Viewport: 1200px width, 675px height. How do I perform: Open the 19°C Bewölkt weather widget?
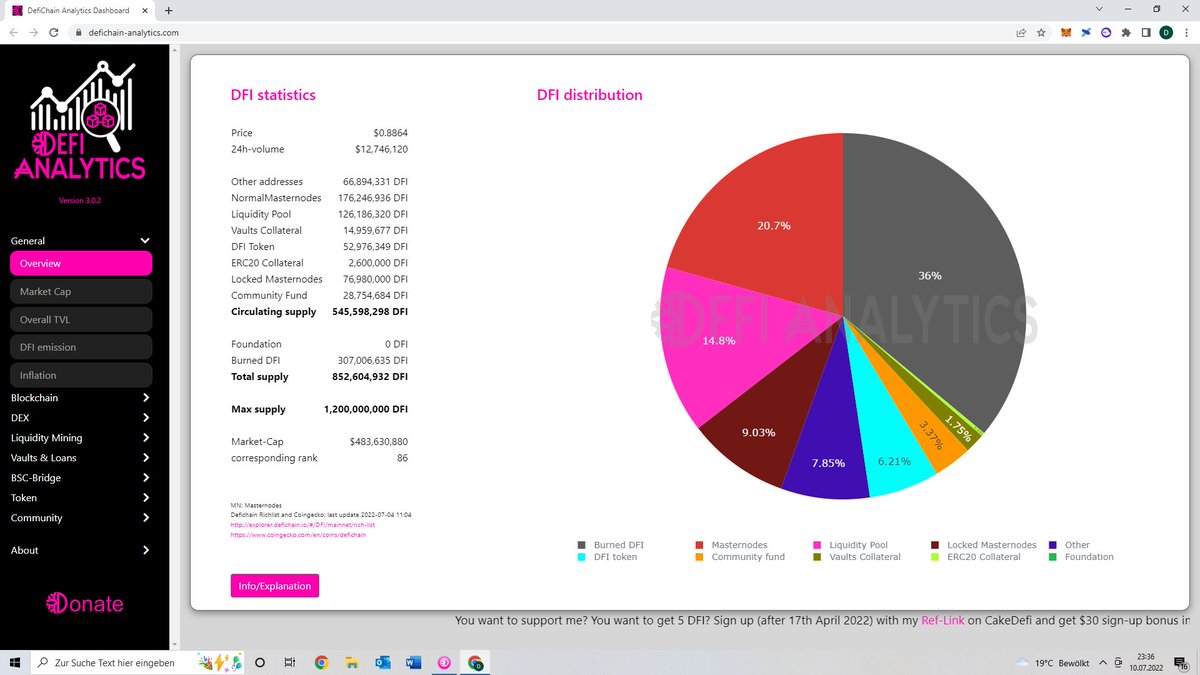pyautogui.click(x=1051, y=662)
